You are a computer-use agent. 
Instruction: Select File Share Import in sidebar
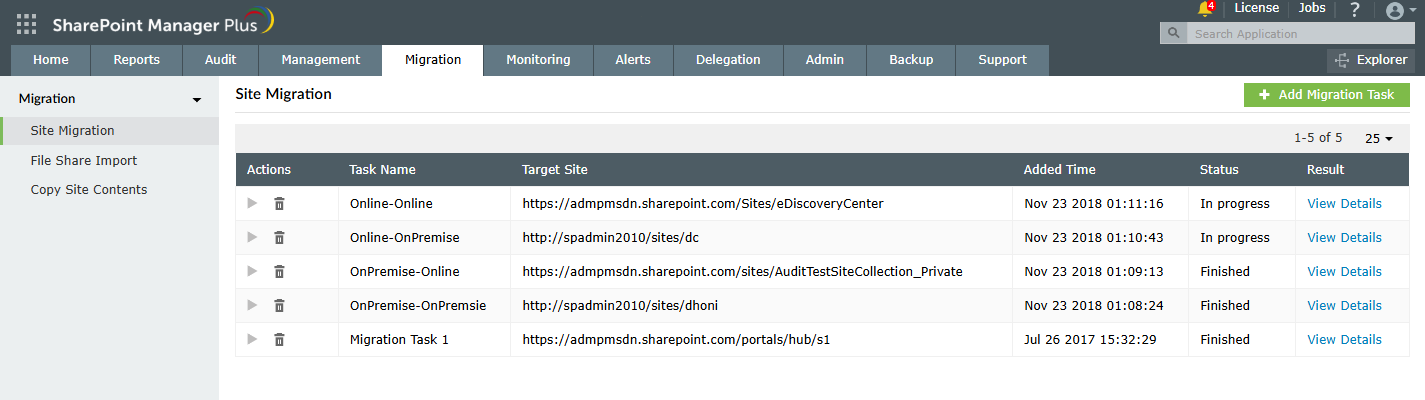coord(84,160)
